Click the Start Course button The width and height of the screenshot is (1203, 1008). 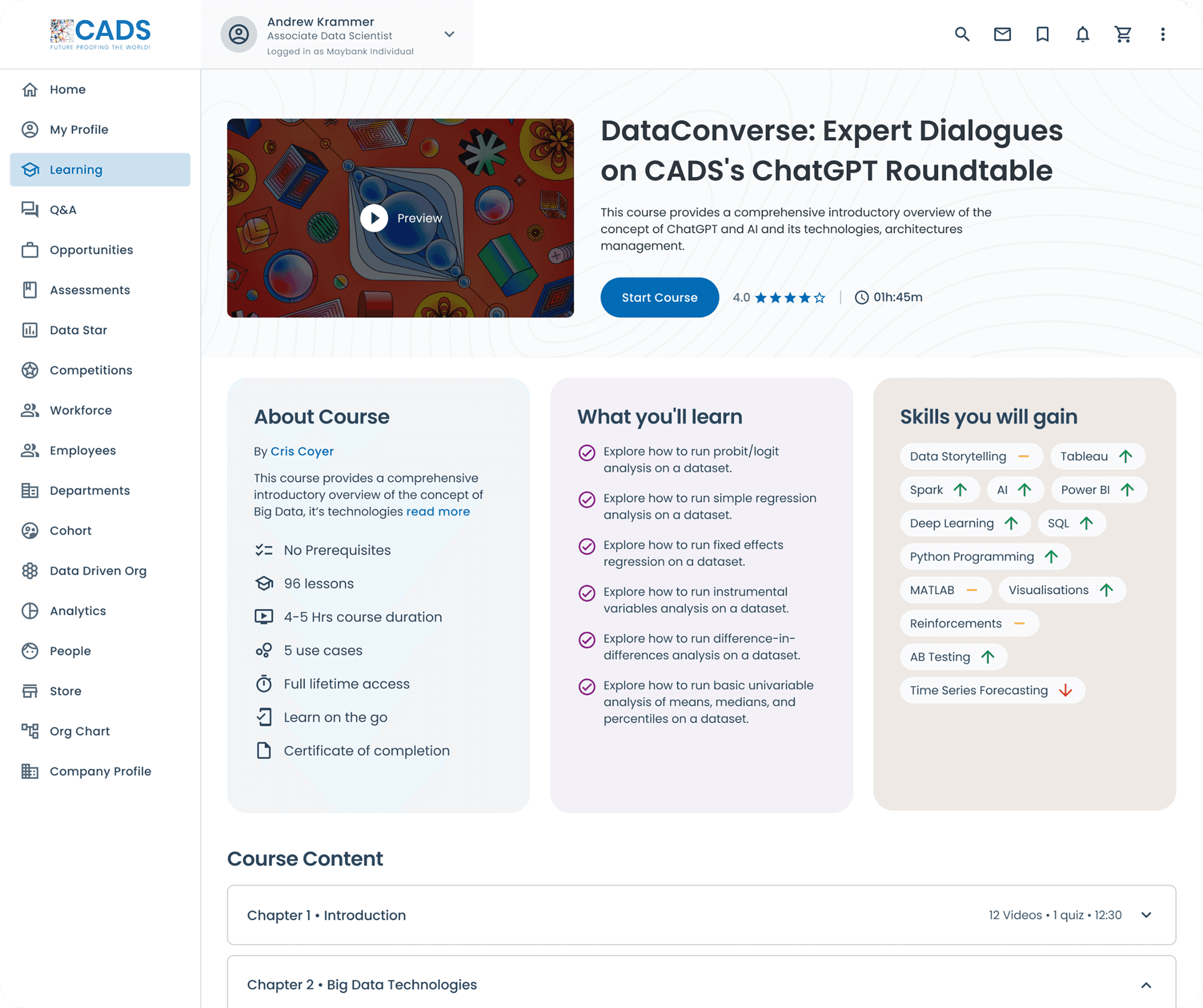660,298
